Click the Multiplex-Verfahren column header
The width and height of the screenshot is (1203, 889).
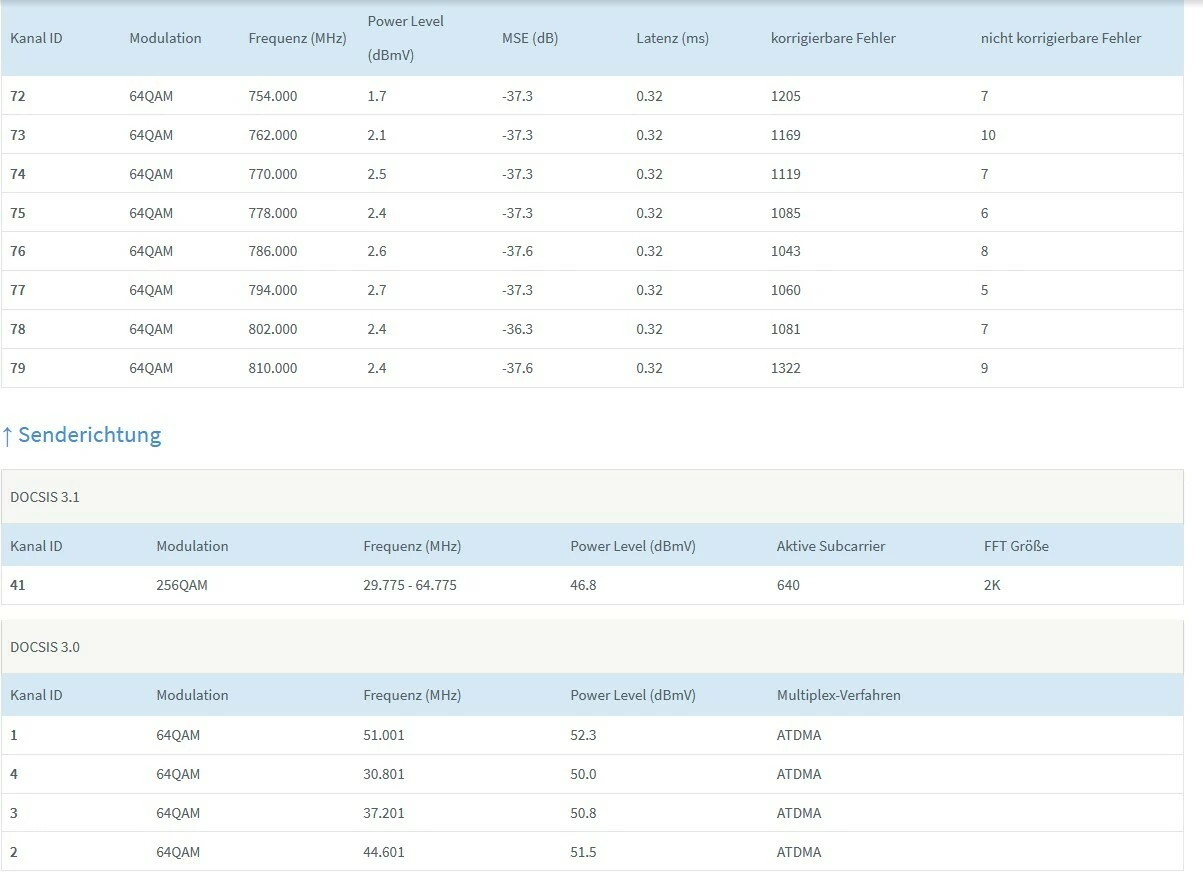tap(839, 695)
